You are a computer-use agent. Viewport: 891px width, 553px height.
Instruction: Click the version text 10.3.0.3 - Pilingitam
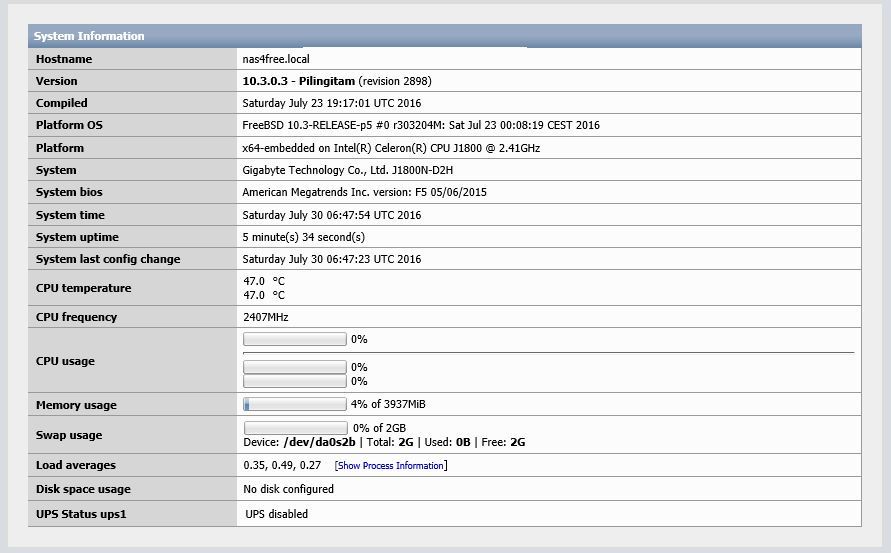pos(298,81)
